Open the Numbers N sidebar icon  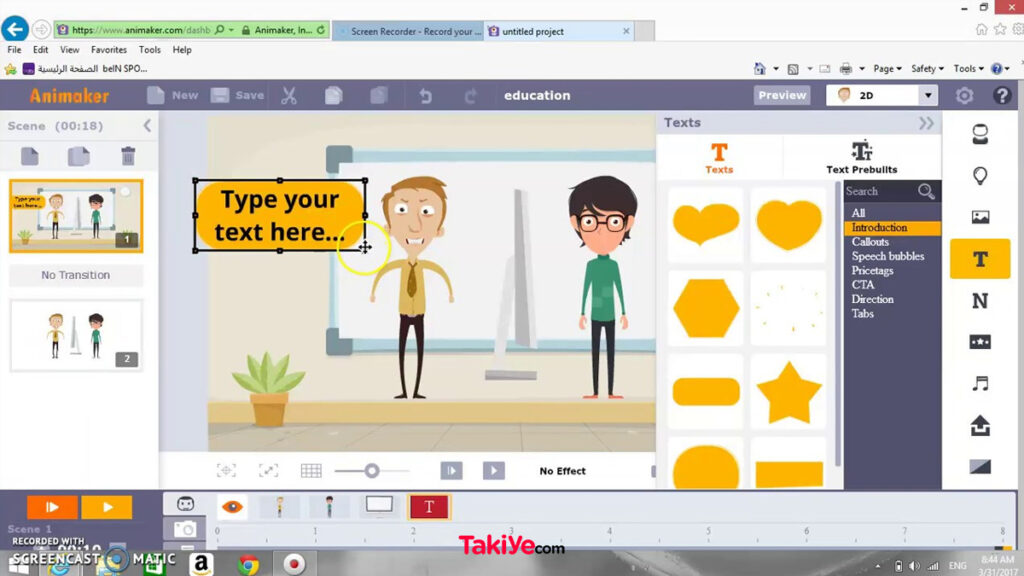(980, 301)
